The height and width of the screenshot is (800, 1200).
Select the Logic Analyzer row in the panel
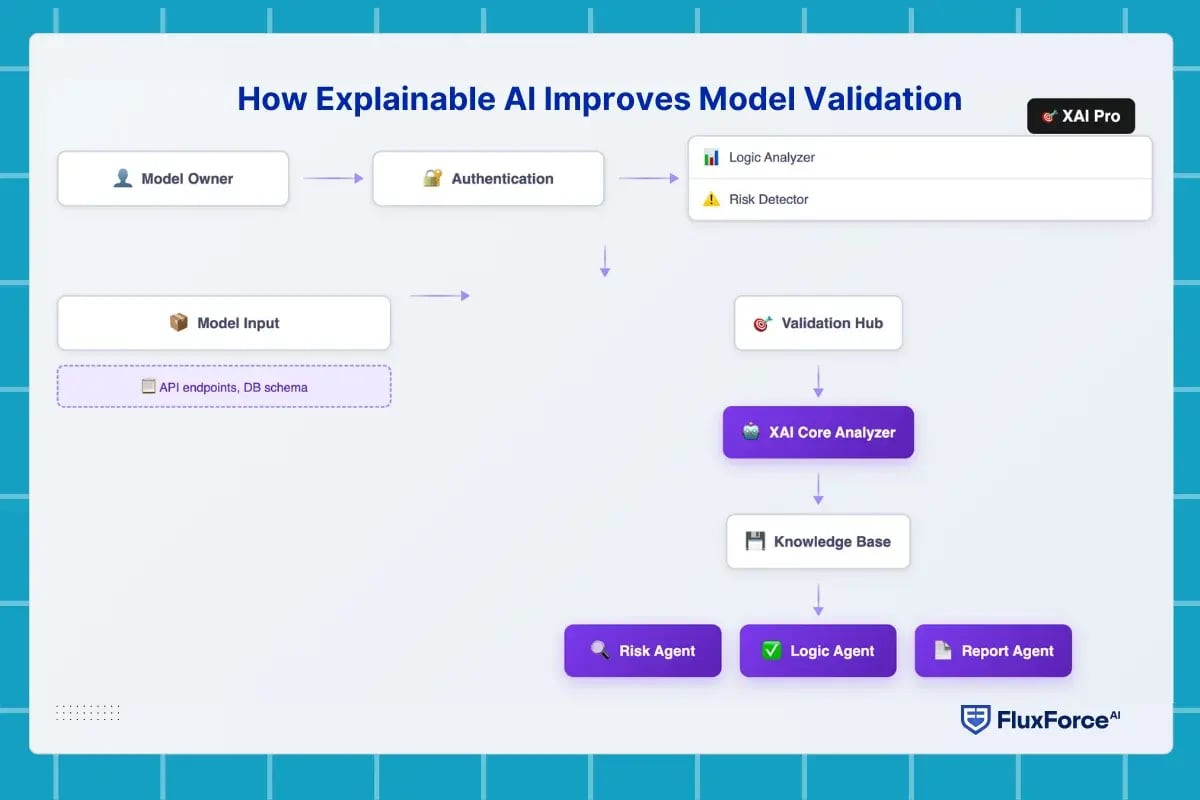[919, 157]
